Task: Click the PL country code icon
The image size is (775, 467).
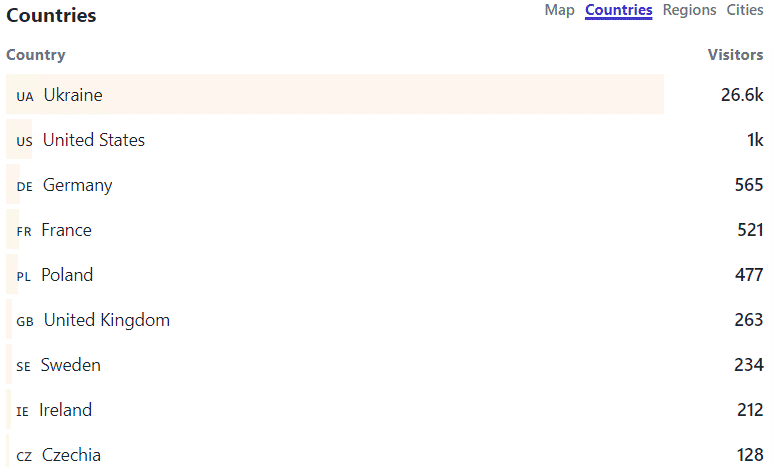Action: pos(23,276)
